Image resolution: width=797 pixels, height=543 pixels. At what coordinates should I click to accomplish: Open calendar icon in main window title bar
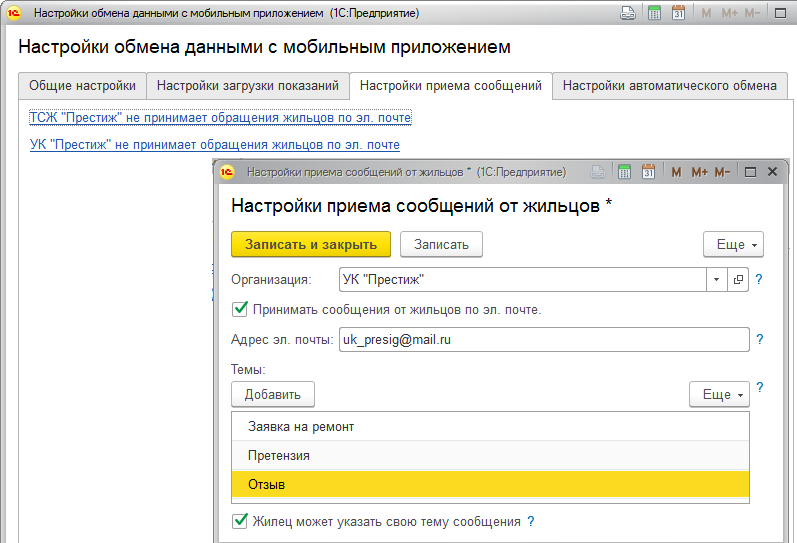pyautogui.click(x=678, y=13)
